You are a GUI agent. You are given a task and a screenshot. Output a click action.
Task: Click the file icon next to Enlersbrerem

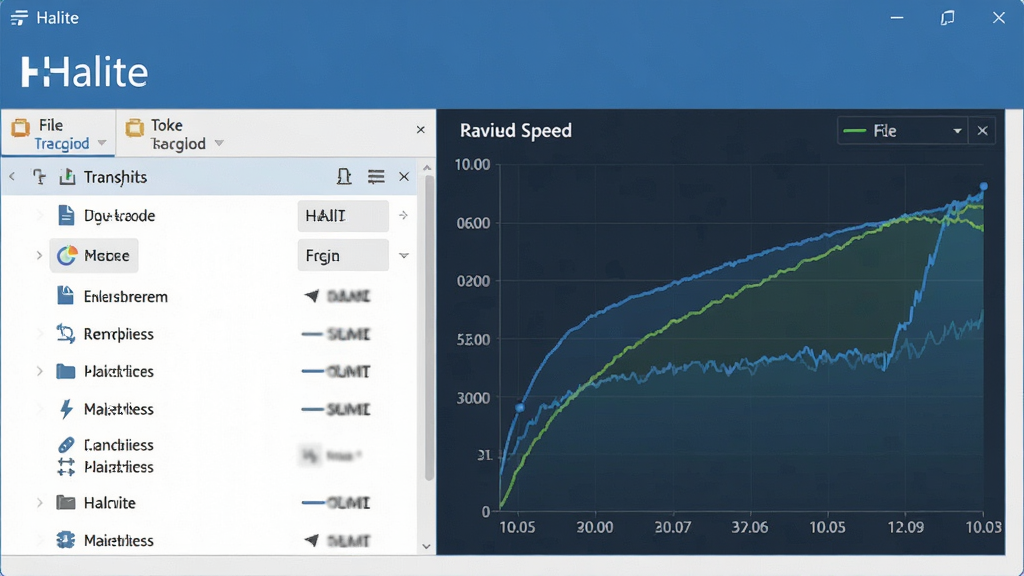pyautogui.click(x=65, y=295)
